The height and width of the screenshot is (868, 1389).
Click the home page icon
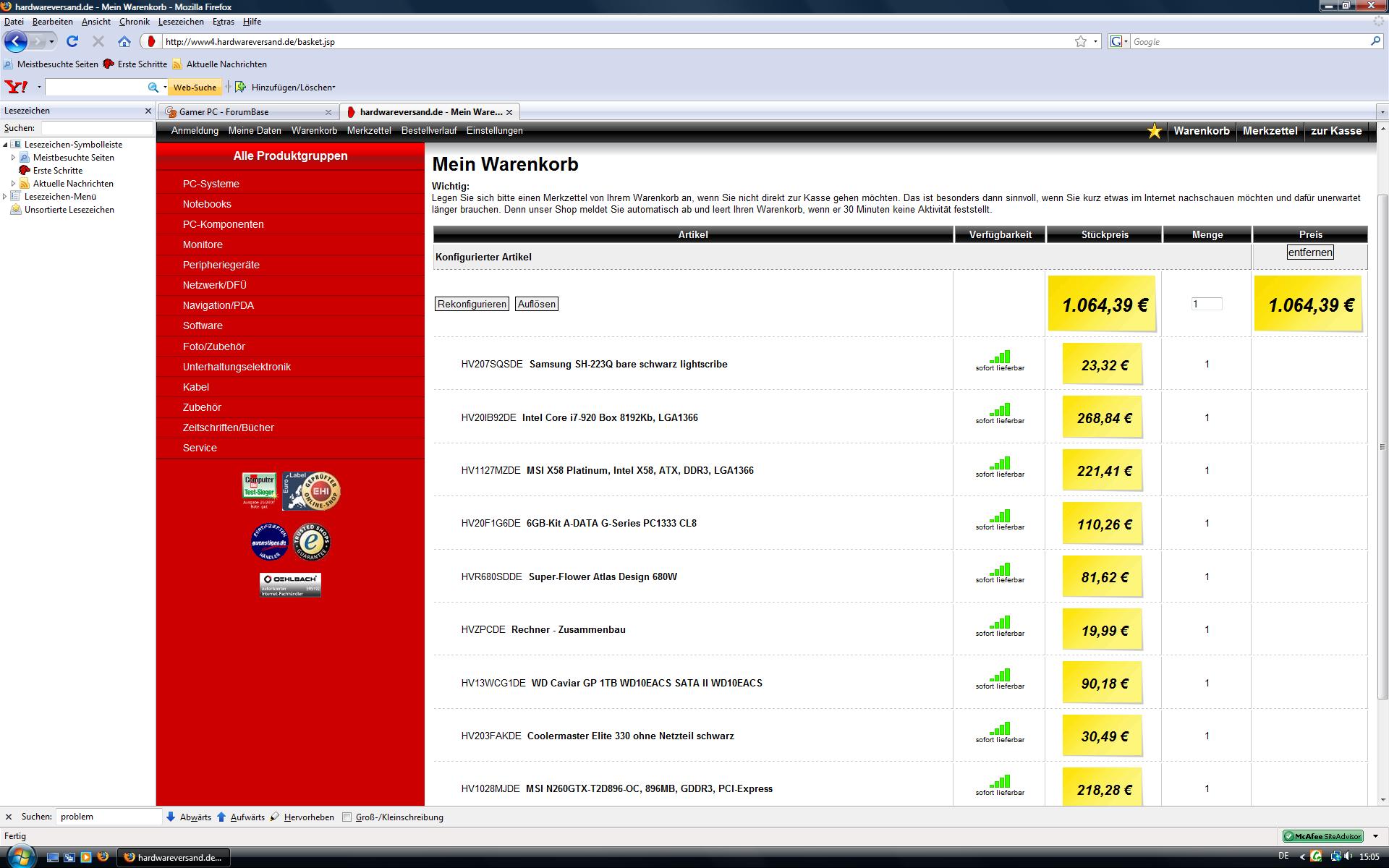click(124, 42)
